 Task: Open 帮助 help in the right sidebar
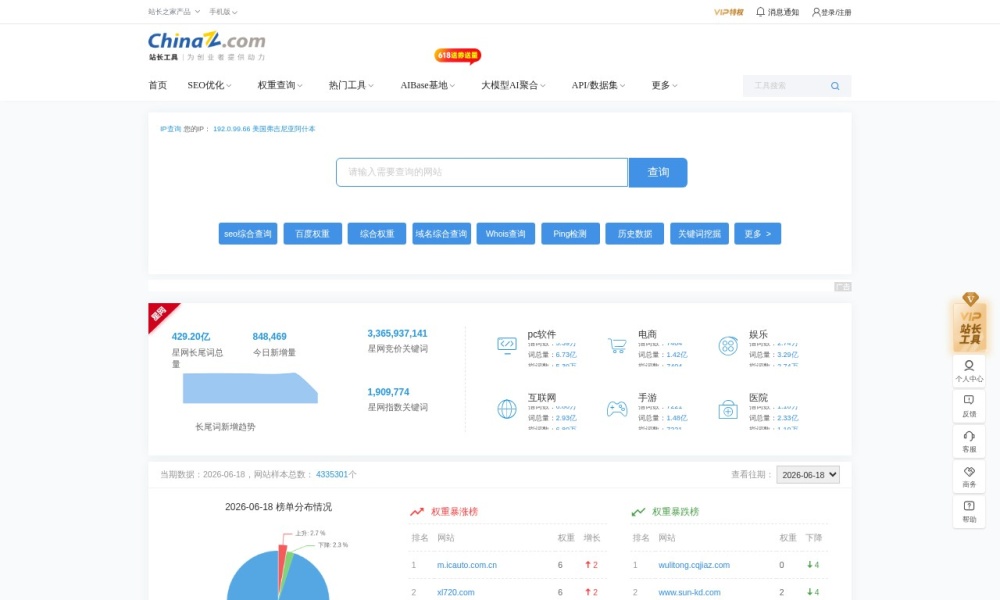969,511
